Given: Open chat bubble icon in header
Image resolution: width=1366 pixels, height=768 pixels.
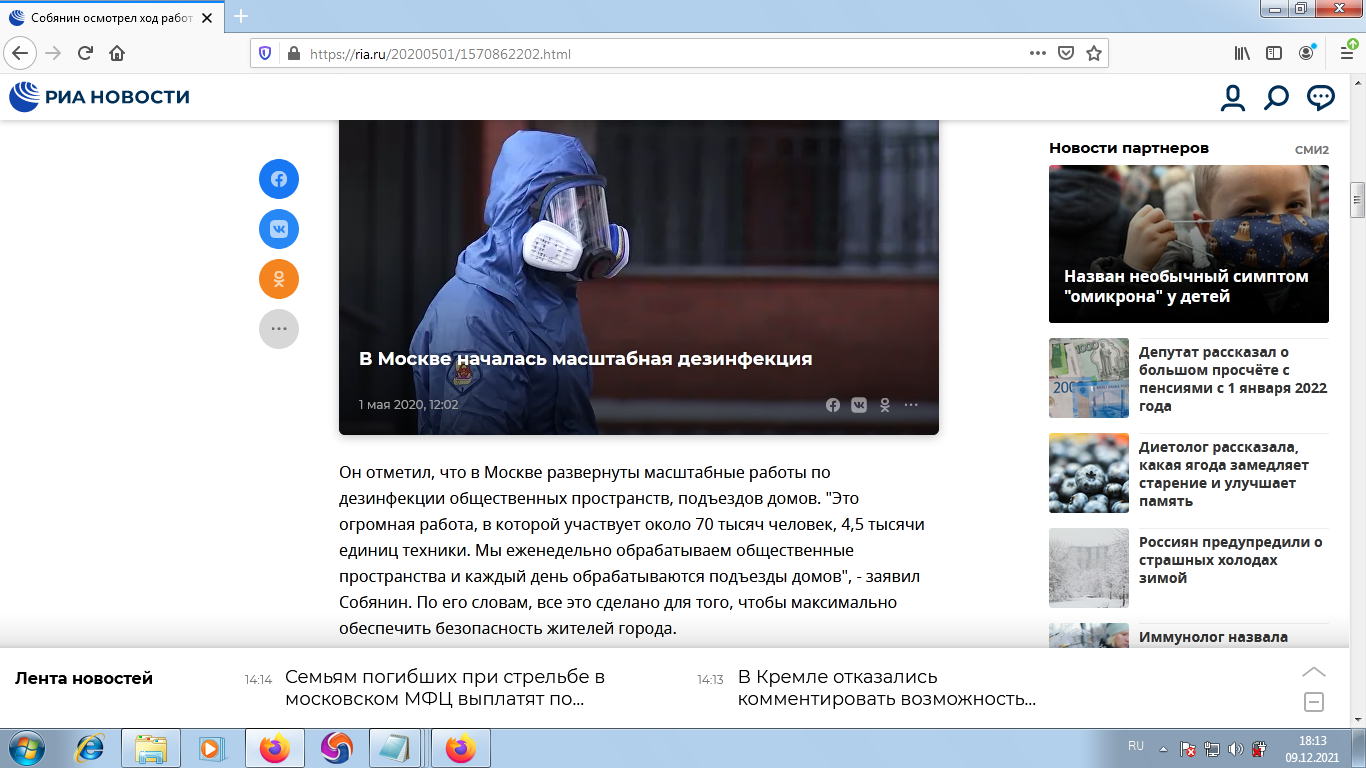Looking at the screenshot, I should [x=1321, y=97].
